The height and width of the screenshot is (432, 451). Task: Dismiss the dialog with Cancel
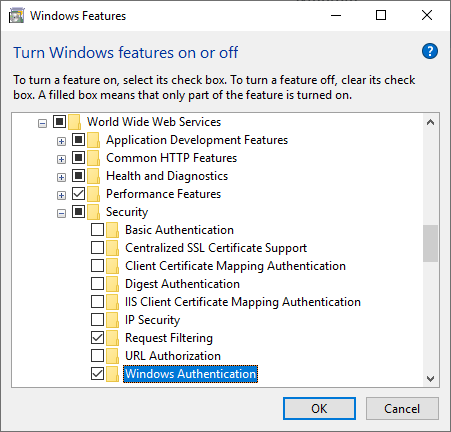[x=402, y=409]
